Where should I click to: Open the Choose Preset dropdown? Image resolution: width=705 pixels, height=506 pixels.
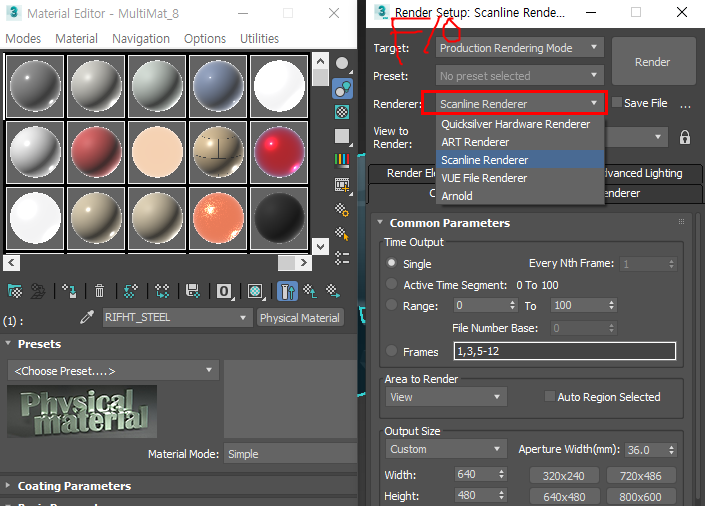click(x=113, y=371)
